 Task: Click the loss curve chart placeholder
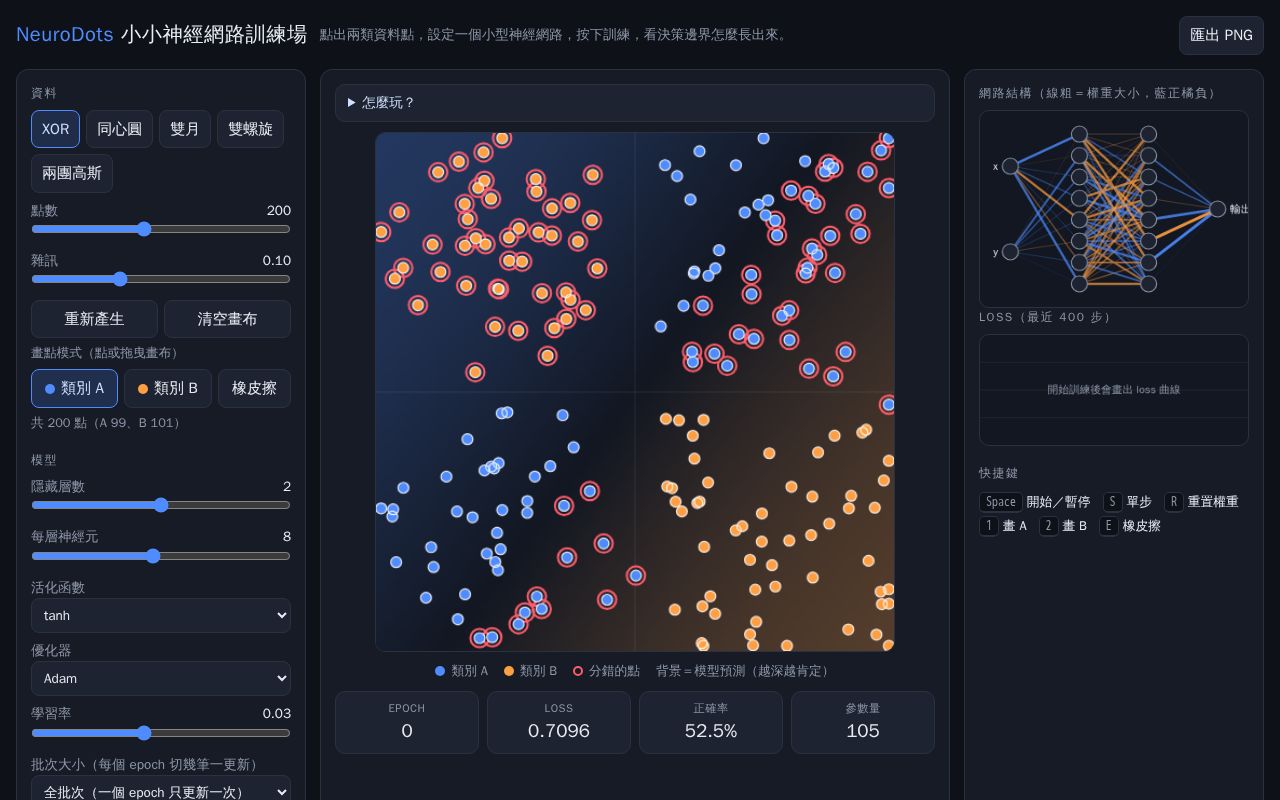1114,390
